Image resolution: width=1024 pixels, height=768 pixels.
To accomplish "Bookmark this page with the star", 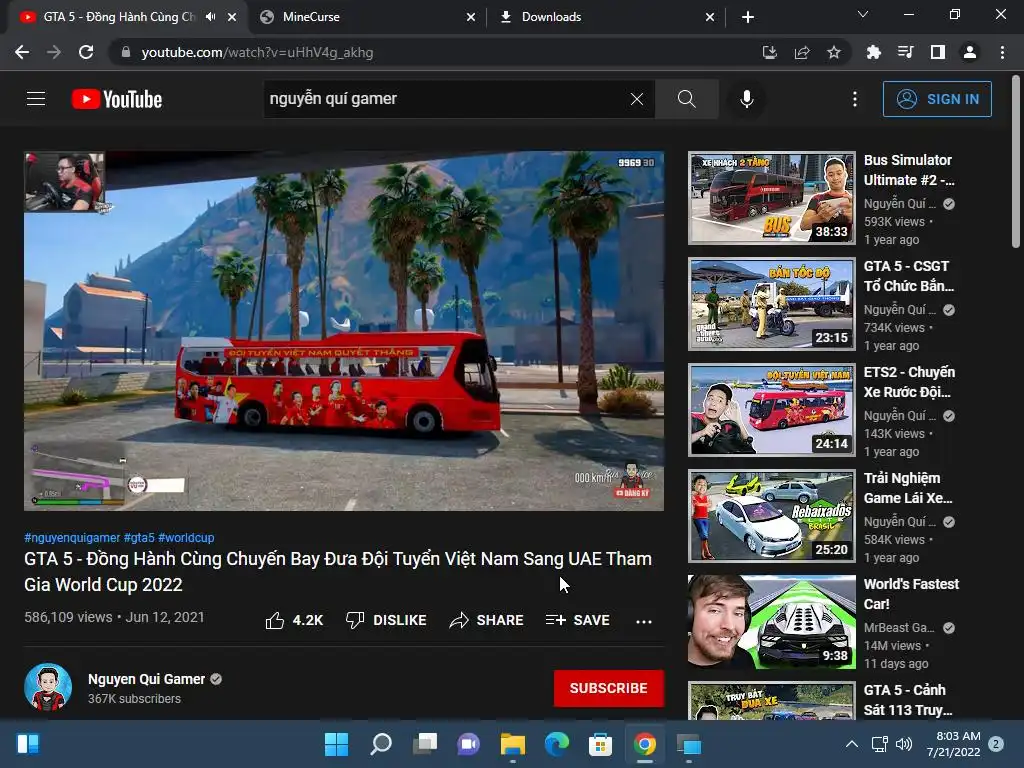I will 834,52.
